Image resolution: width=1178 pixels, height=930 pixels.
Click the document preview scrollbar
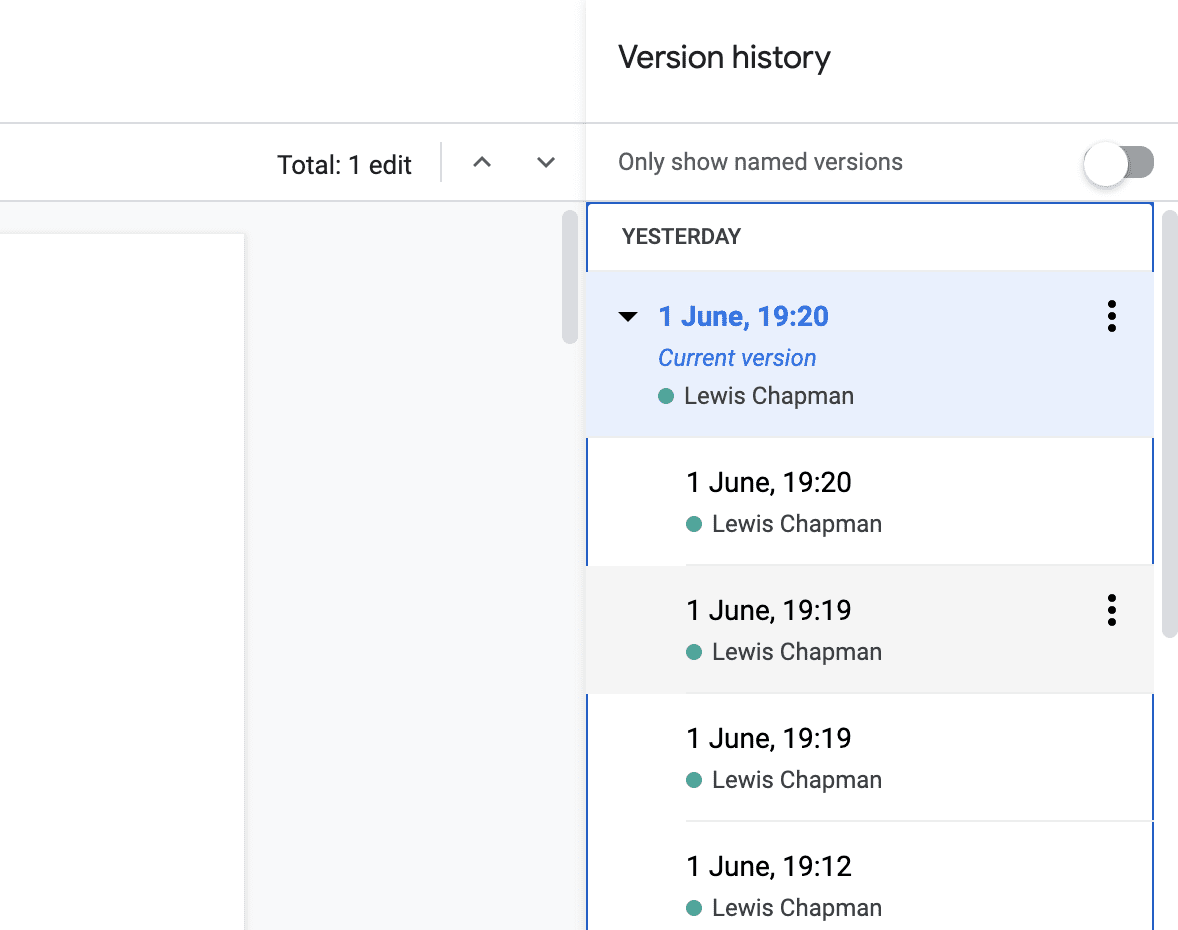[570, 277]
